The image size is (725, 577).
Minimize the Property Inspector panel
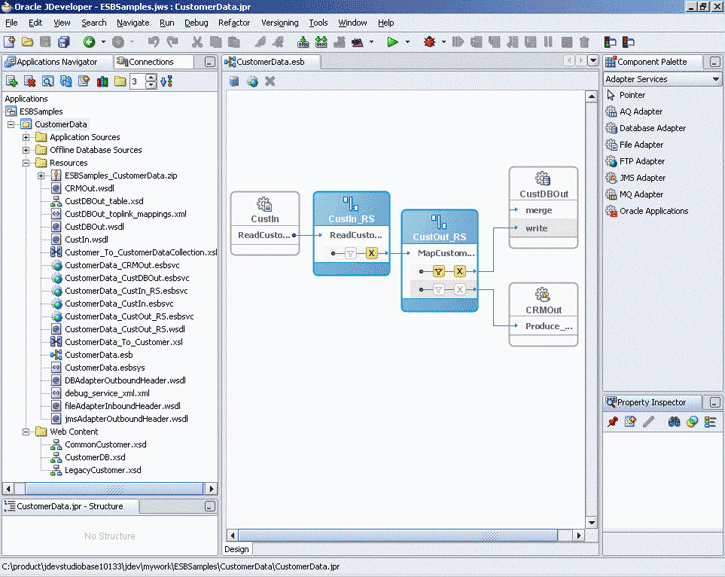(x=715, y=402)
